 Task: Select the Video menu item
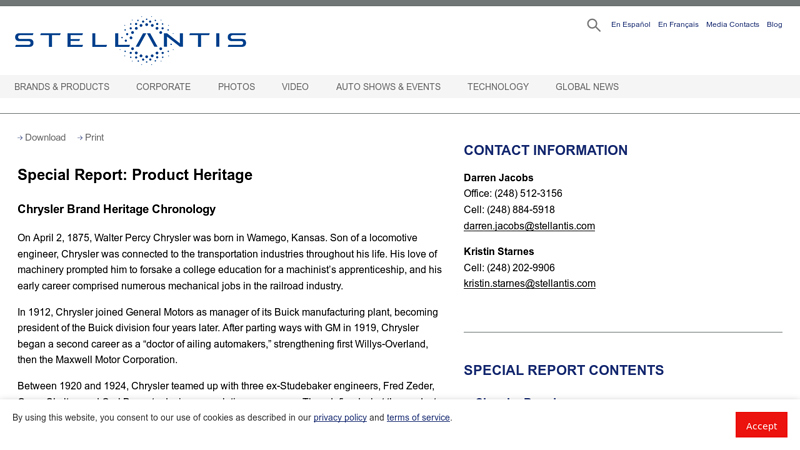click(295, 87)
